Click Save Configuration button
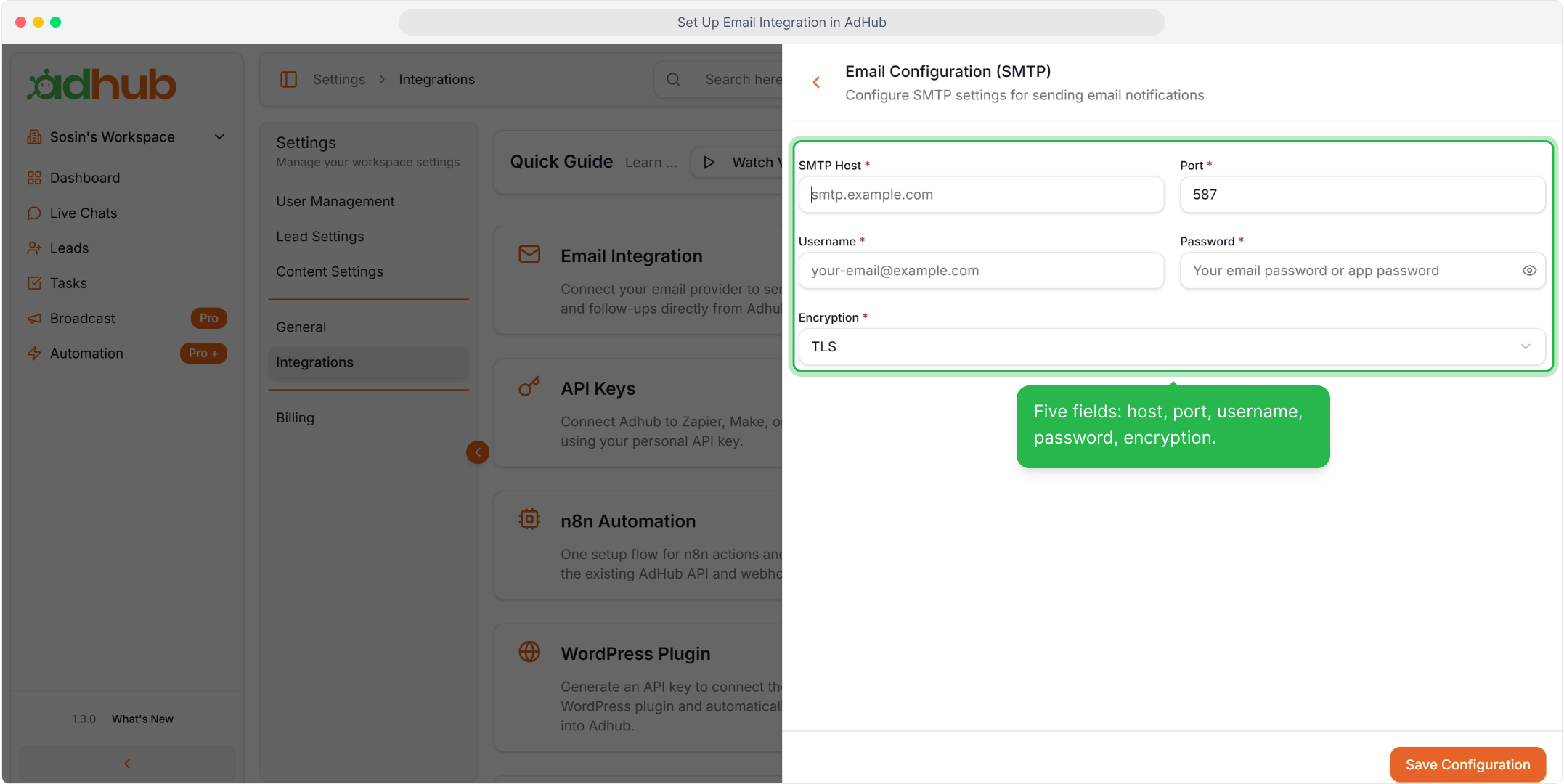1564x784 pixels. 1467,764
